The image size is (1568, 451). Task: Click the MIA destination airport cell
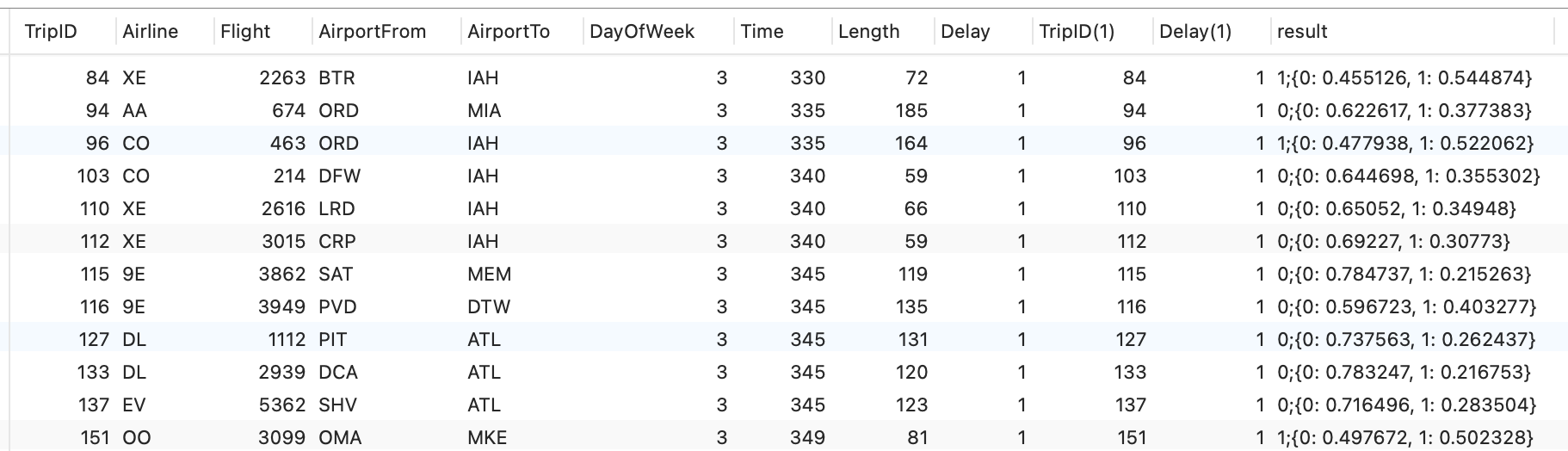pos(484,111)
